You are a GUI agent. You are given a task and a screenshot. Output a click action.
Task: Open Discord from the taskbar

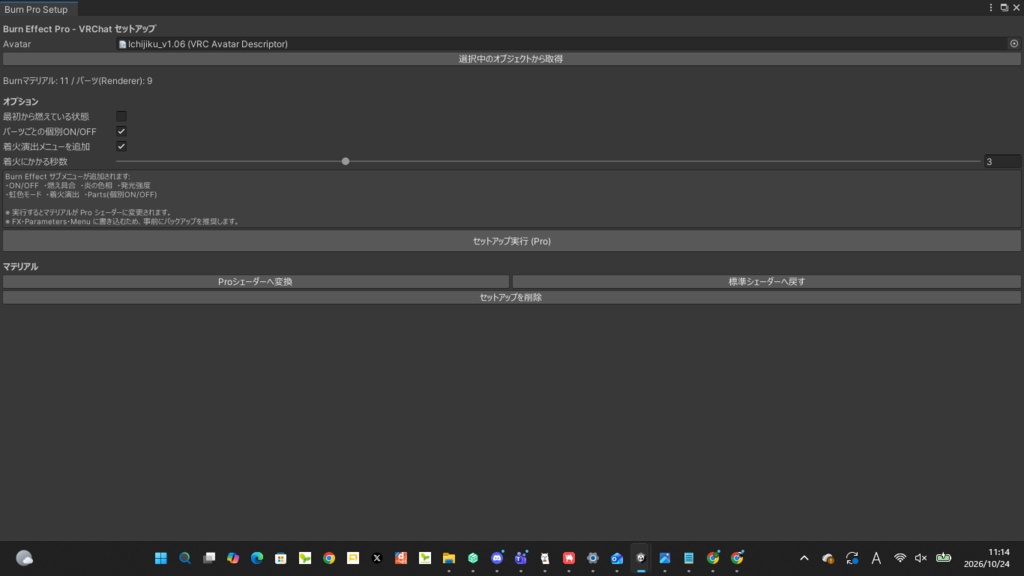[497, 558]
